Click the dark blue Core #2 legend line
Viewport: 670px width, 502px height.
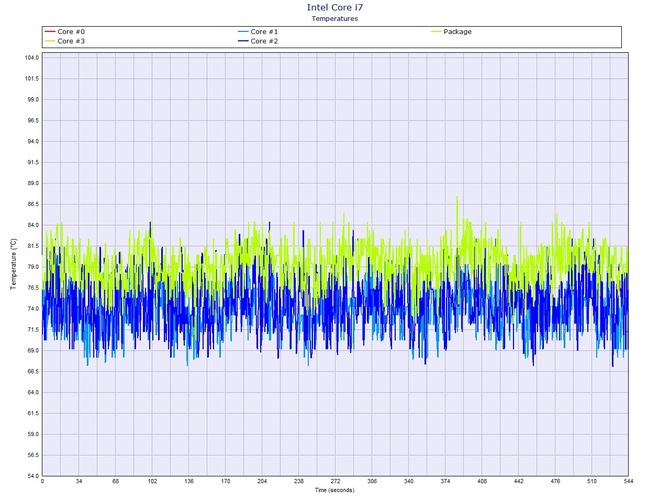pyautogui.click(x=243, y=41)
